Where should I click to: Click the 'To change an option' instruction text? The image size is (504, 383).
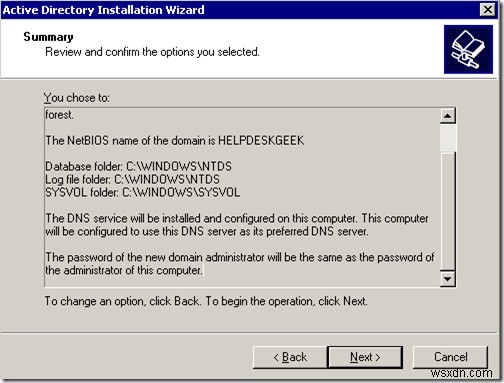point(206,301)
